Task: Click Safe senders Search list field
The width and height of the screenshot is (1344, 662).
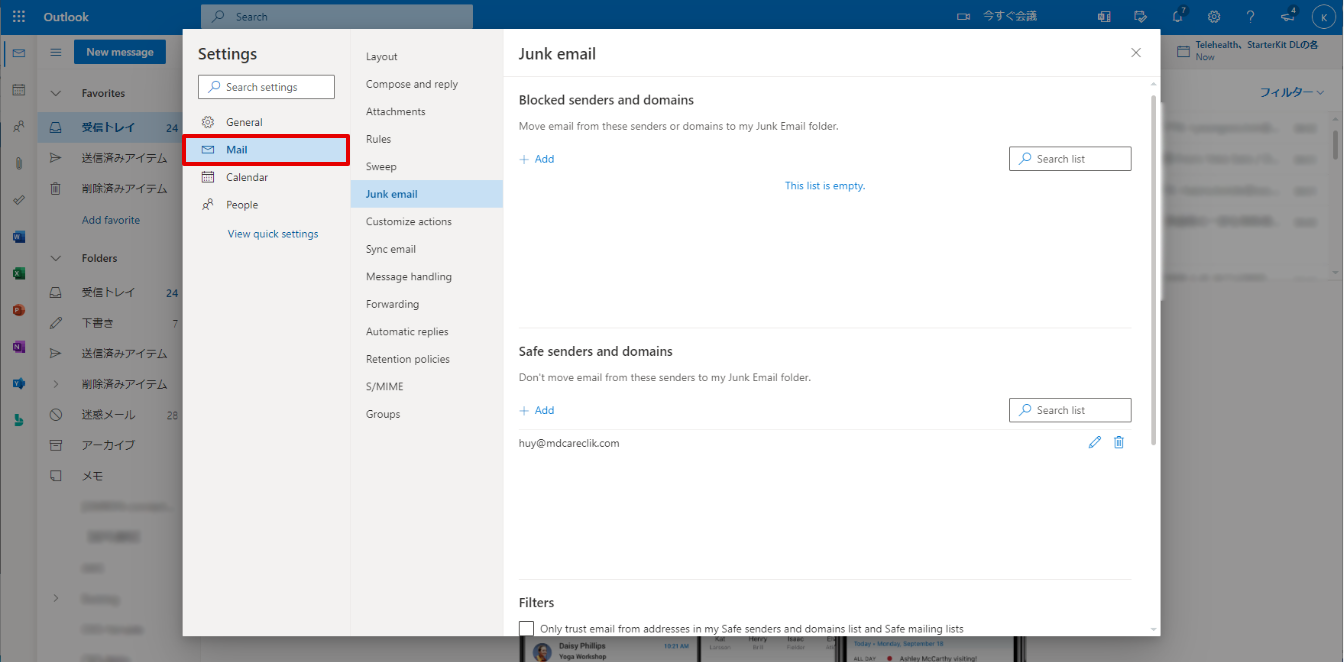Action: coord(1070,410)
